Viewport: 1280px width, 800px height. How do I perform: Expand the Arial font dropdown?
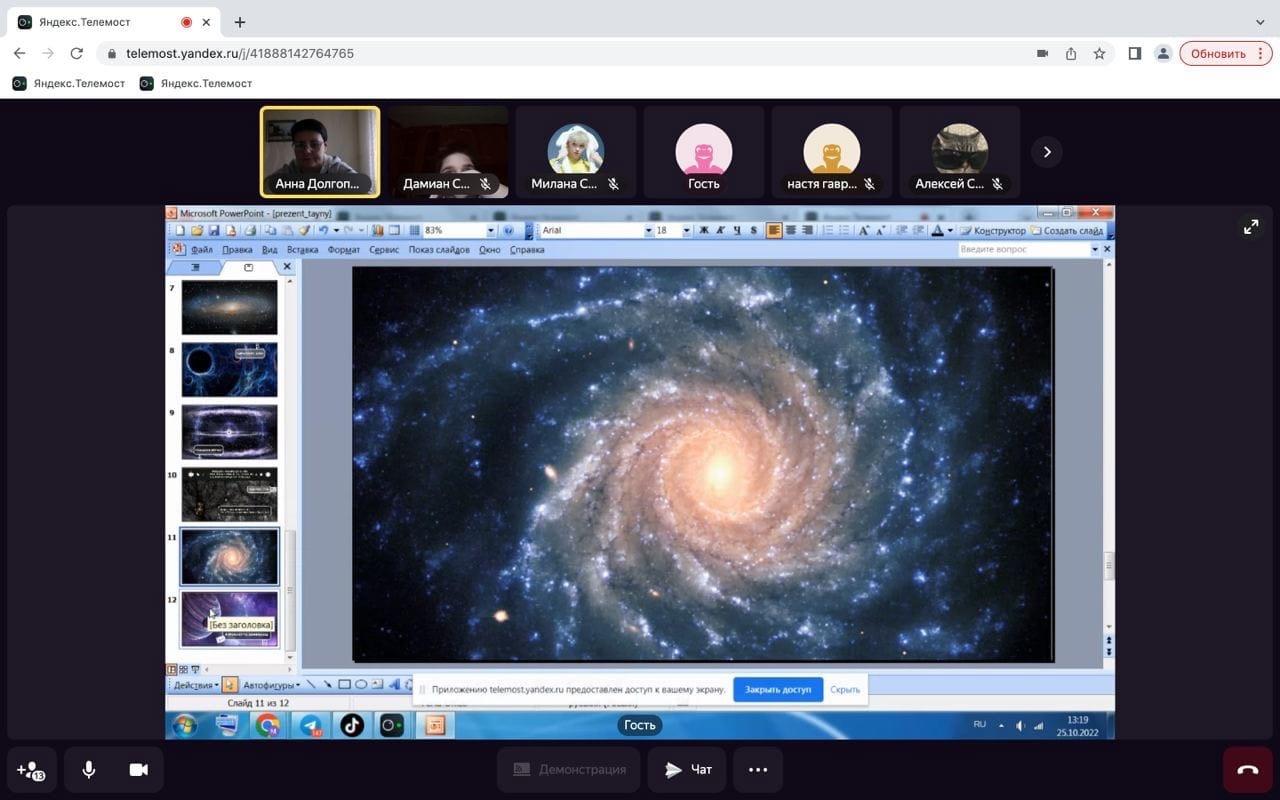(648, 231)
